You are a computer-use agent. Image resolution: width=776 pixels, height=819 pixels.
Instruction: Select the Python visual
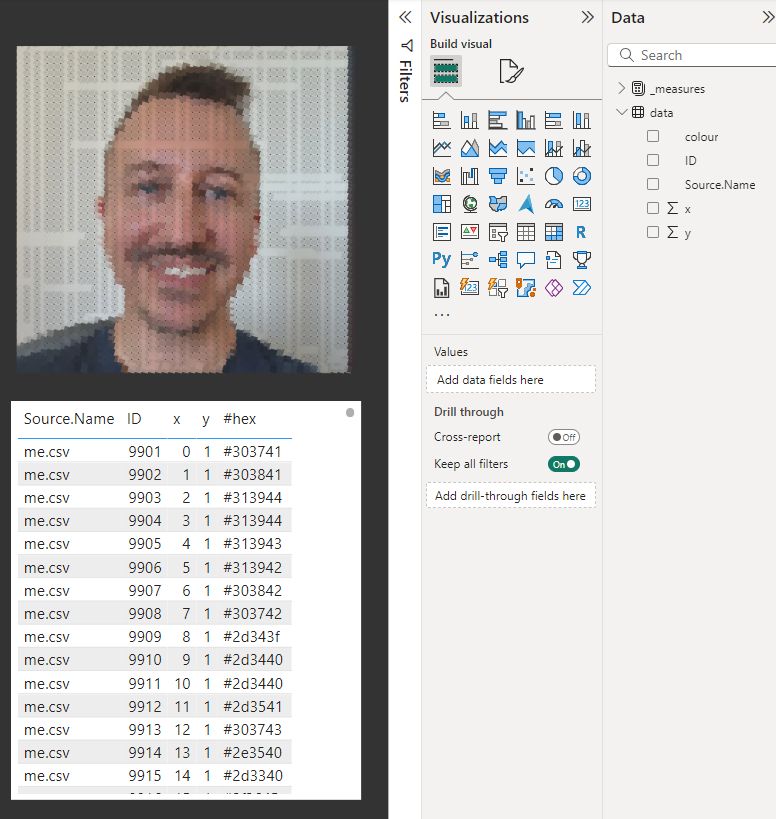click(442, 259)
